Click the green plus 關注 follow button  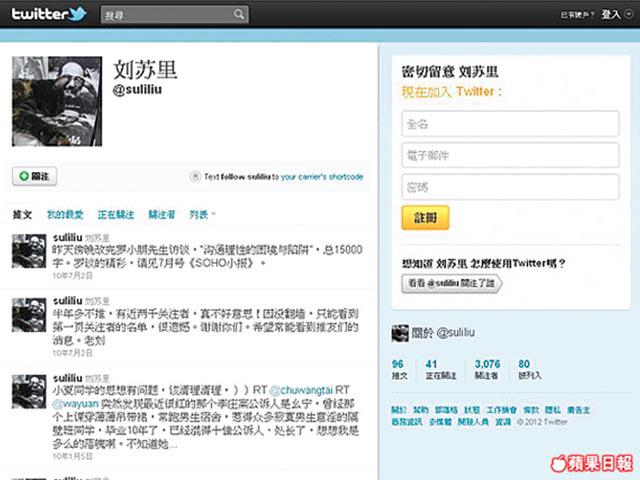pos(35,176)
